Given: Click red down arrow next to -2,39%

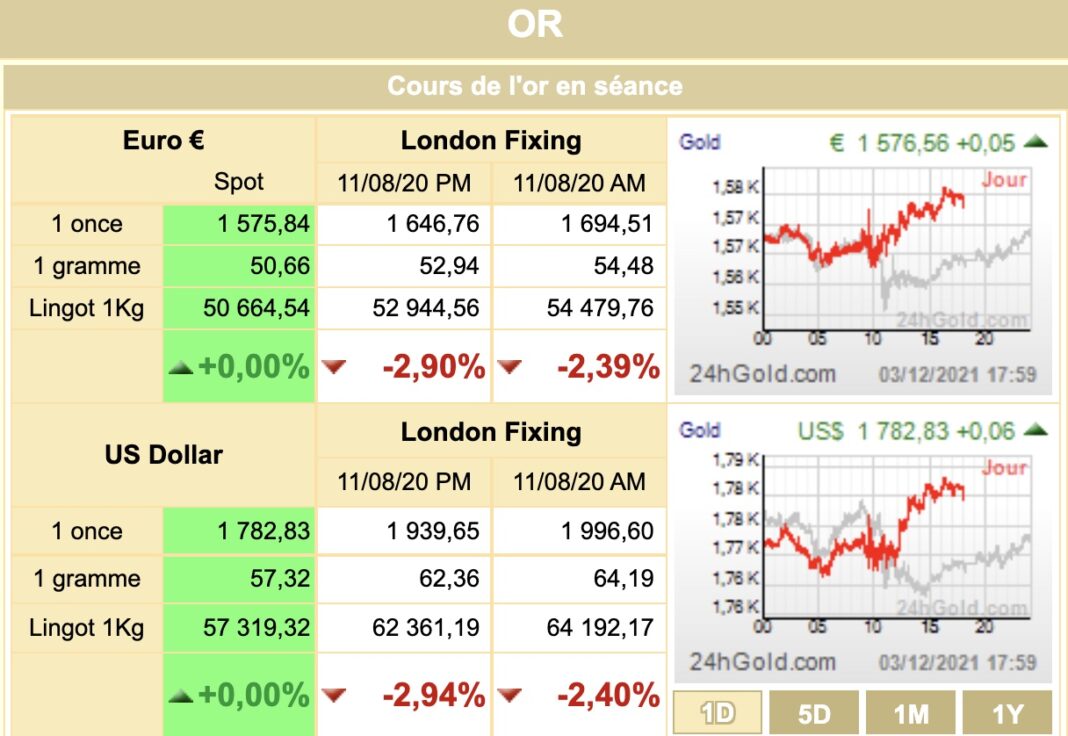Looking at the screenshot, I should [x=509, y=367].
